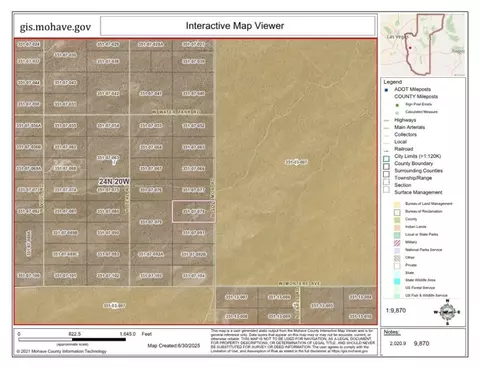Image resolution: width=480 pixels, height=369 pixels.
Task: Click the Local or State Parks teal swatch
Action: point(397,235)
